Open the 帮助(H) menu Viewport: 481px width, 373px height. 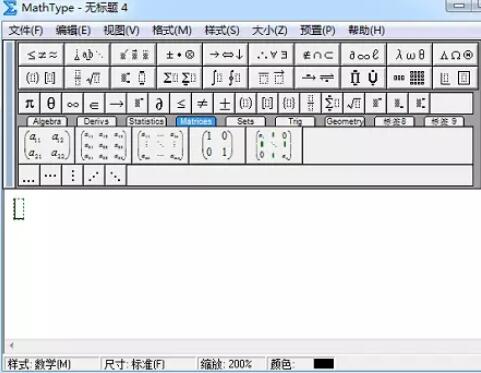366,31
